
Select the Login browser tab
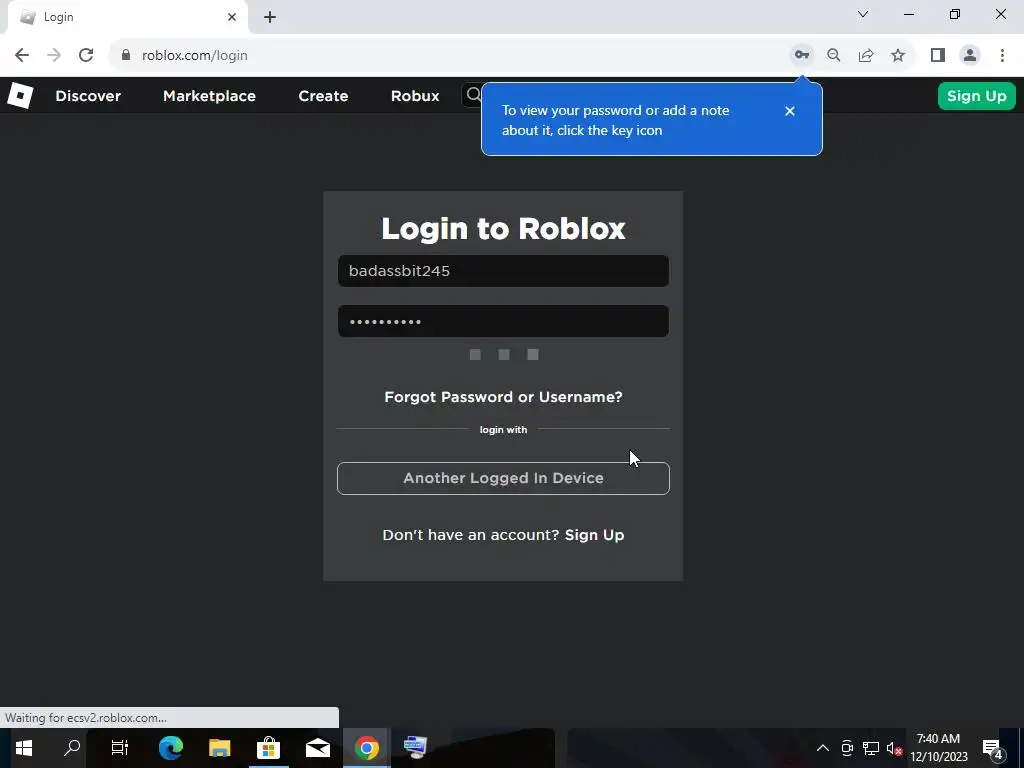coord(127,18)
